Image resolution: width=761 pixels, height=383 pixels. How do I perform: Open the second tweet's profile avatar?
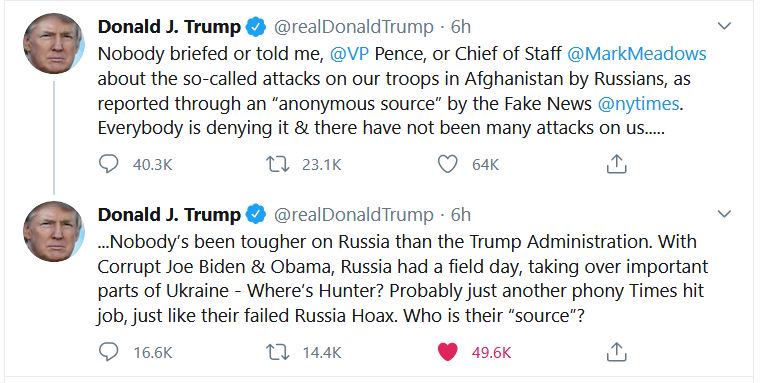point(53,232)
